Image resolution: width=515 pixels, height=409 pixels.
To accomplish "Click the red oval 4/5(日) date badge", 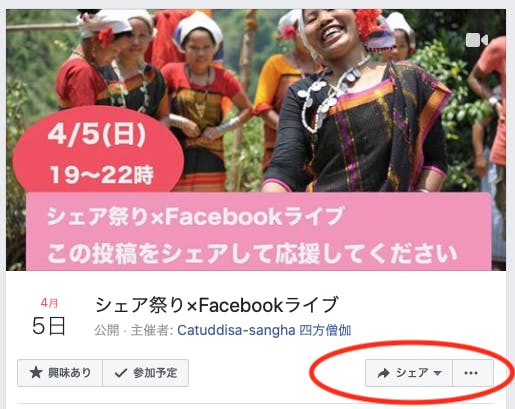I will coord(98,150).
